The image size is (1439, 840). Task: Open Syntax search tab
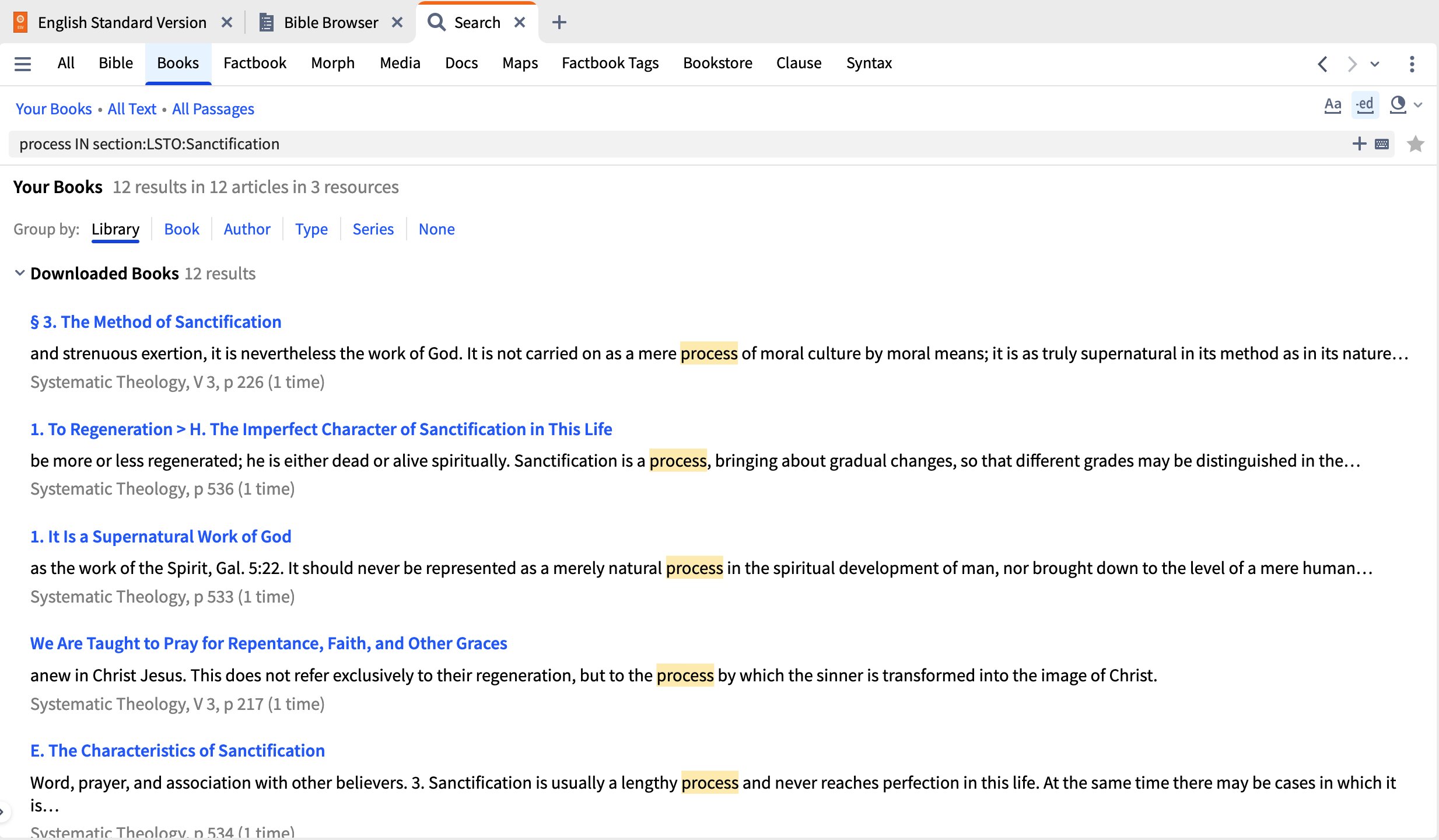coord(869,63)
